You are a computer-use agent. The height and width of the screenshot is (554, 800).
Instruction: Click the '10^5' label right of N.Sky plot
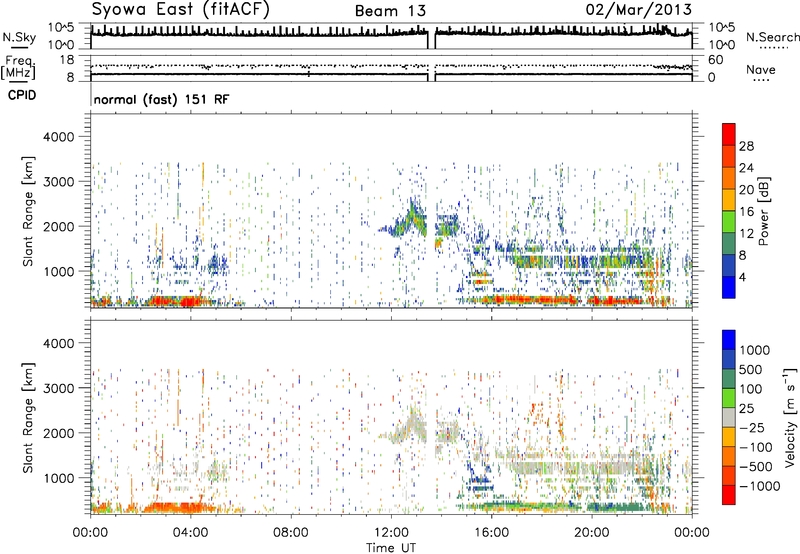[721, 28]
